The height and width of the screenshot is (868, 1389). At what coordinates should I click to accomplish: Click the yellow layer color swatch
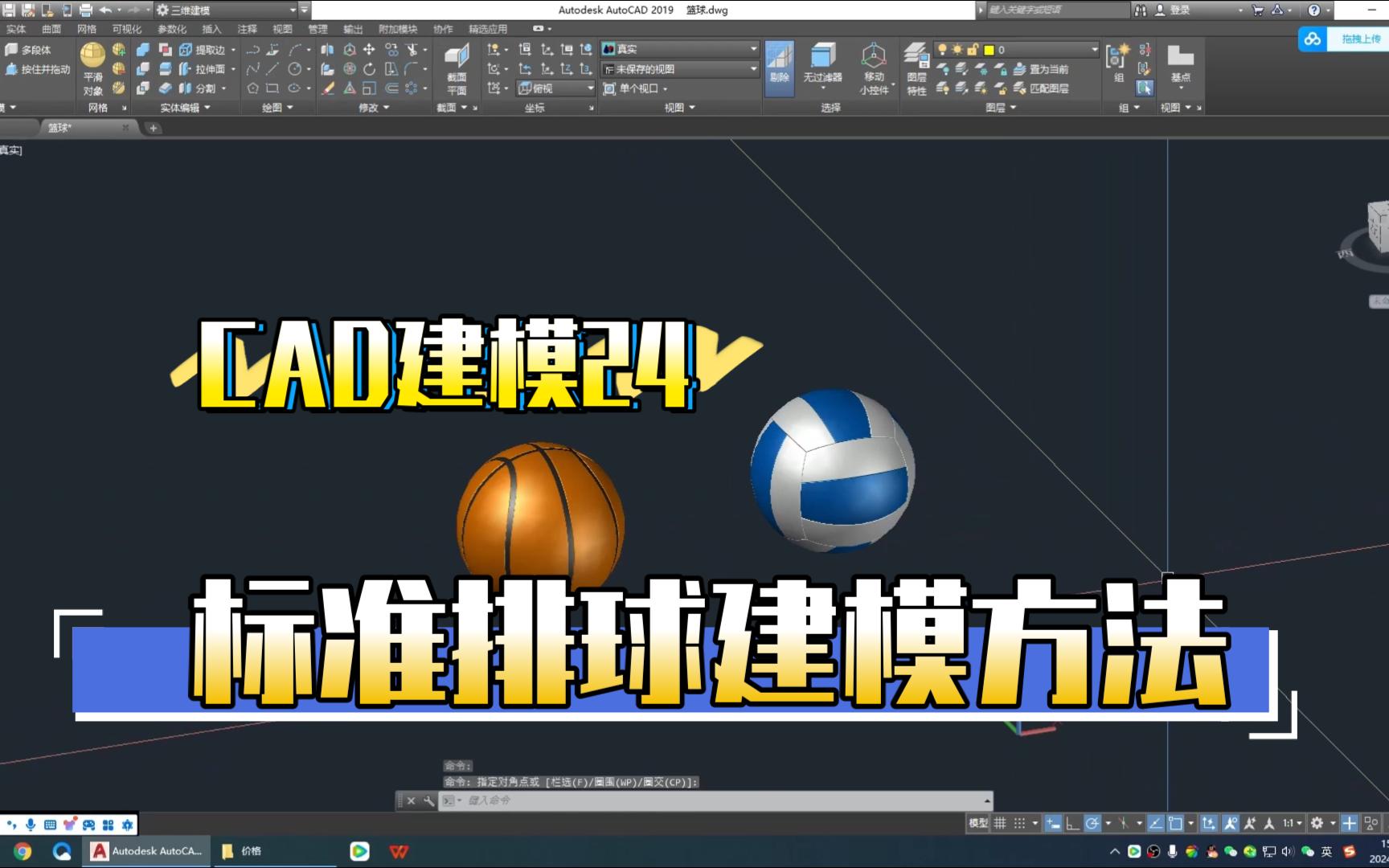pyautogui.click(x=988, y=50)
